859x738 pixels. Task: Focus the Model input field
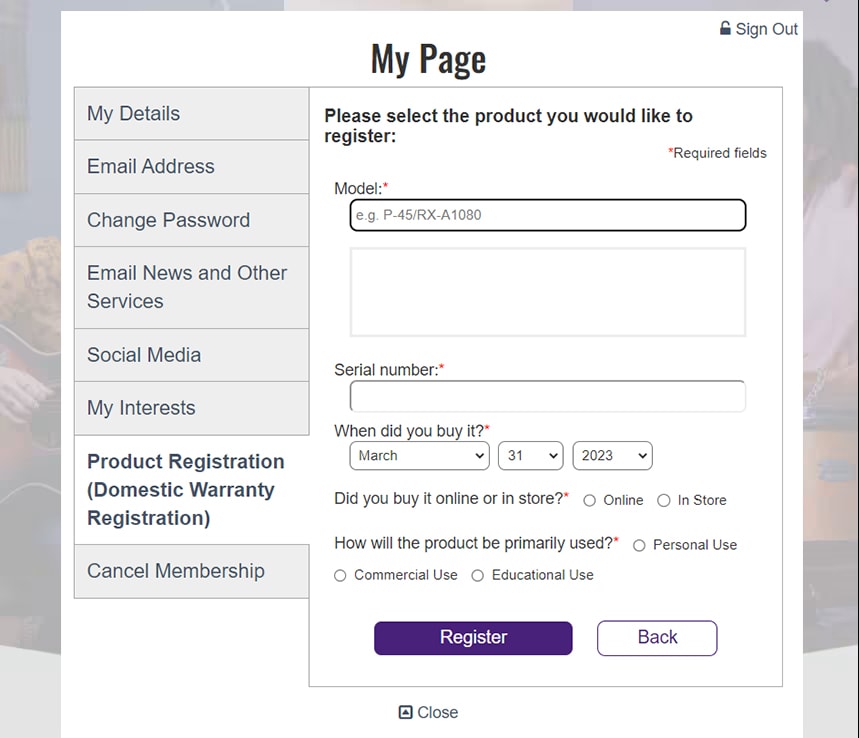[x=548, y=215]
